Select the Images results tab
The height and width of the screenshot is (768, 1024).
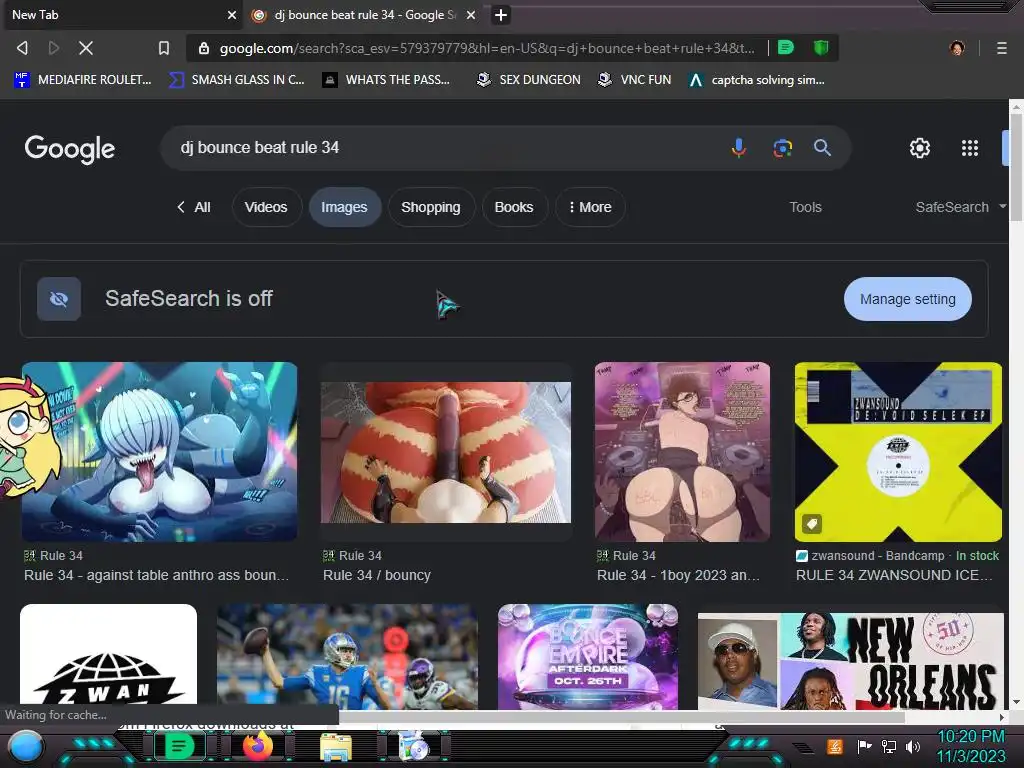click(344, 207)
